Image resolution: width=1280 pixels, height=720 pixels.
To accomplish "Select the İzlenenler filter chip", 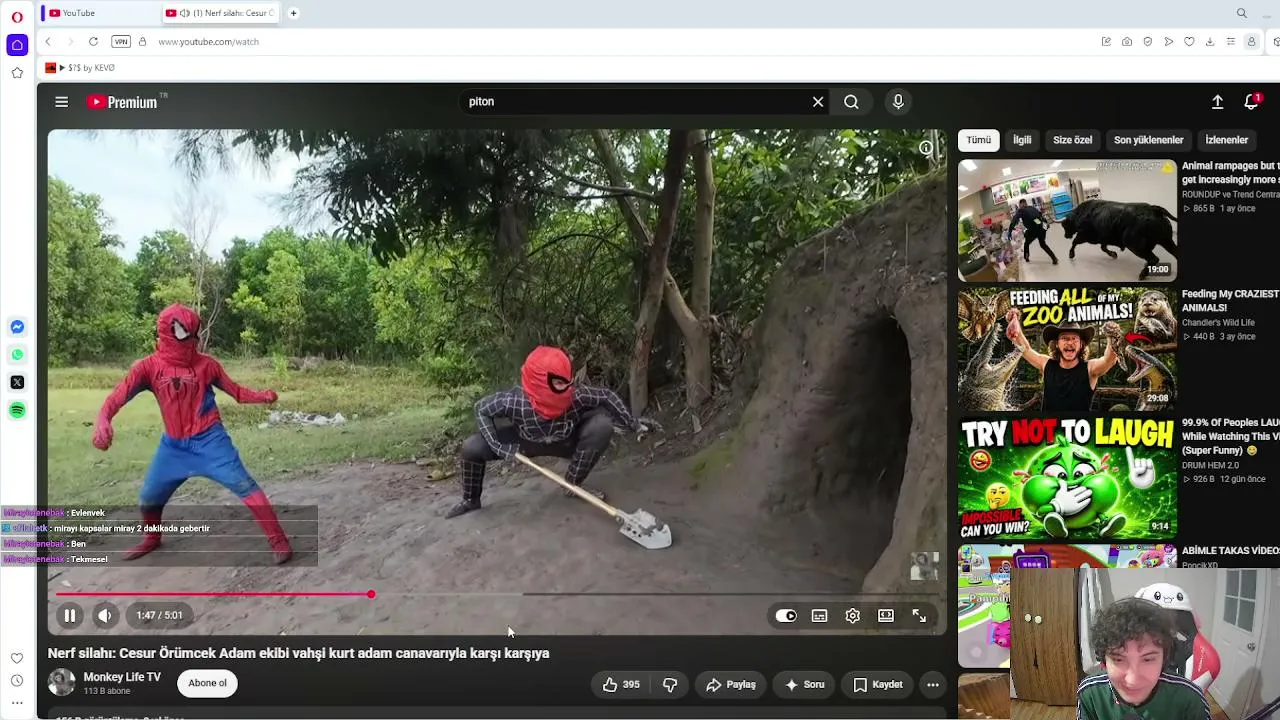I will [1227, 140].
